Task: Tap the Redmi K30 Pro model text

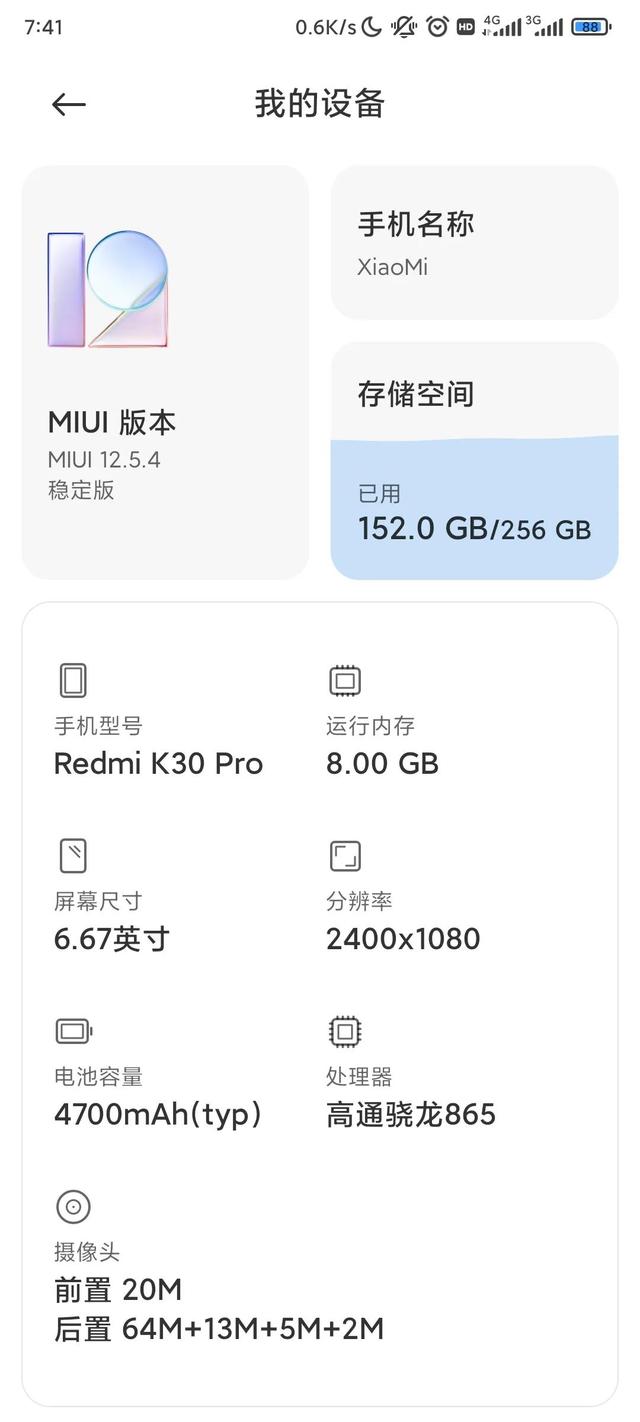Action: 158,764
